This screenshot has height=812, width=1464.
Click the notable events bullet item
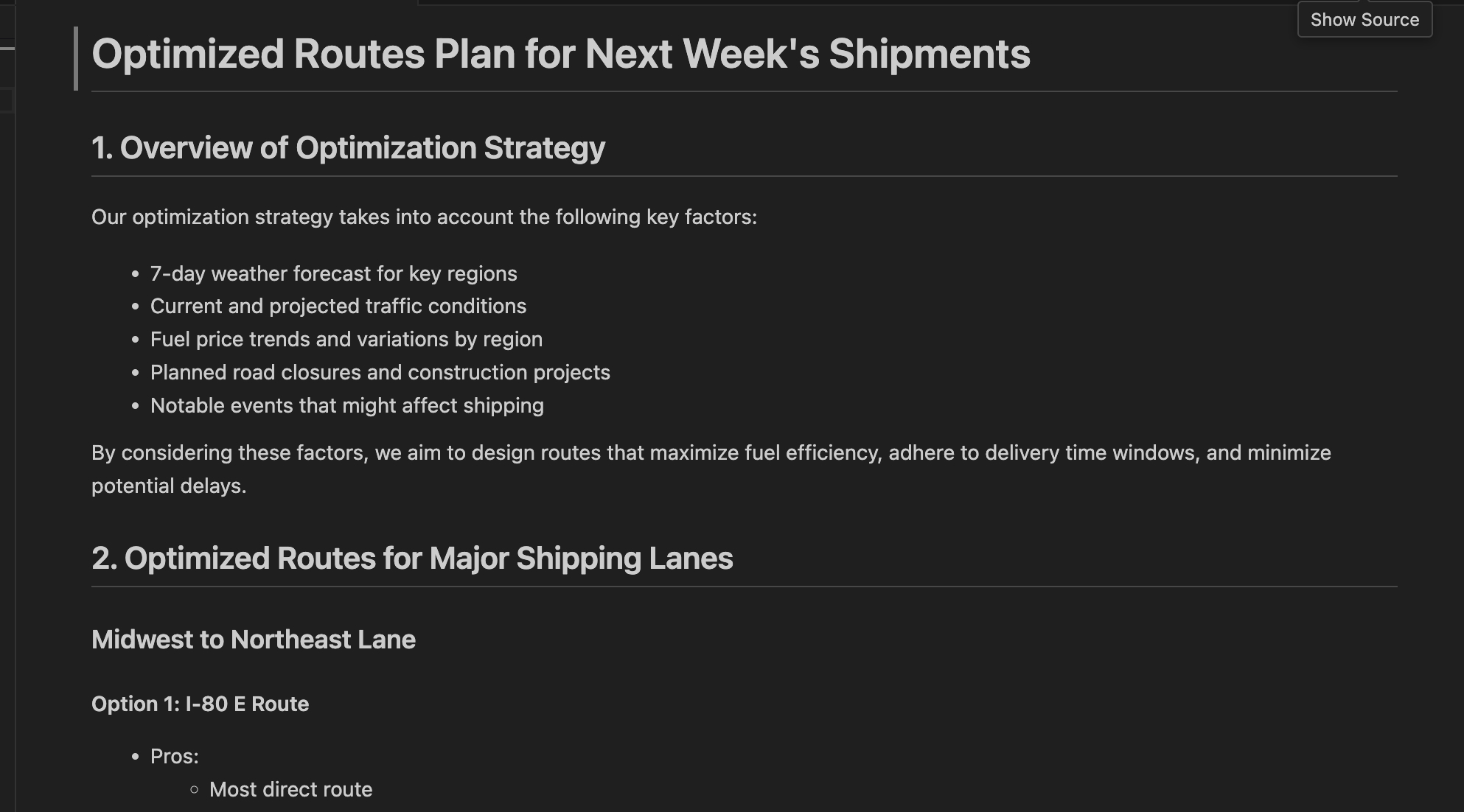coord(346,406)
